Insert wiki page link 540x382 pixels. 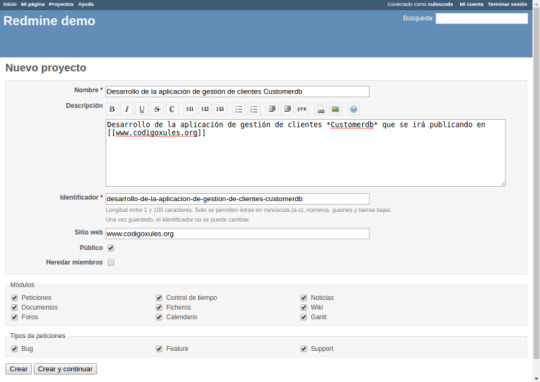(321, 109)
